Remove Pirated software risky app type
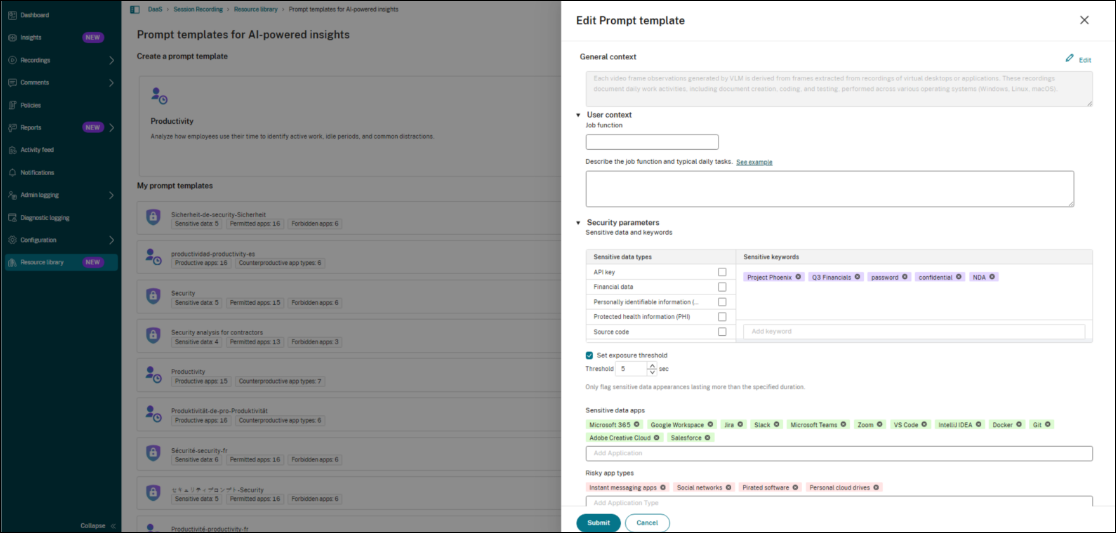This screenshot has width=1116, height=533. point(797,487)
